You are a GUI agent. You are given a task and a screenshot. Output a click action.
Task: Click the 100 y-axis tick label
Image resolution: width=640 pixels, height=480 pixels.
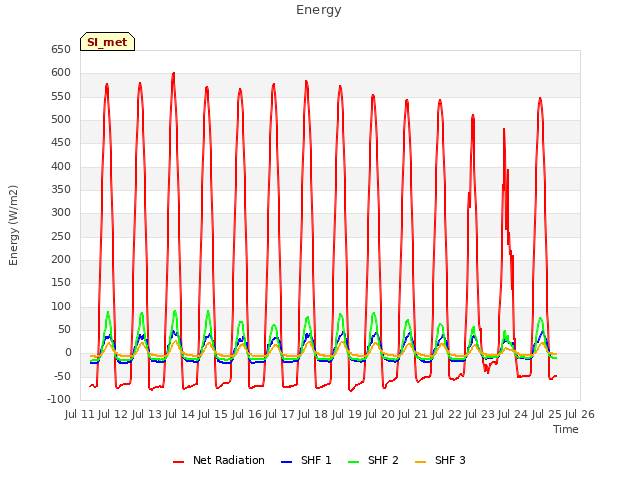click(61, 307)
